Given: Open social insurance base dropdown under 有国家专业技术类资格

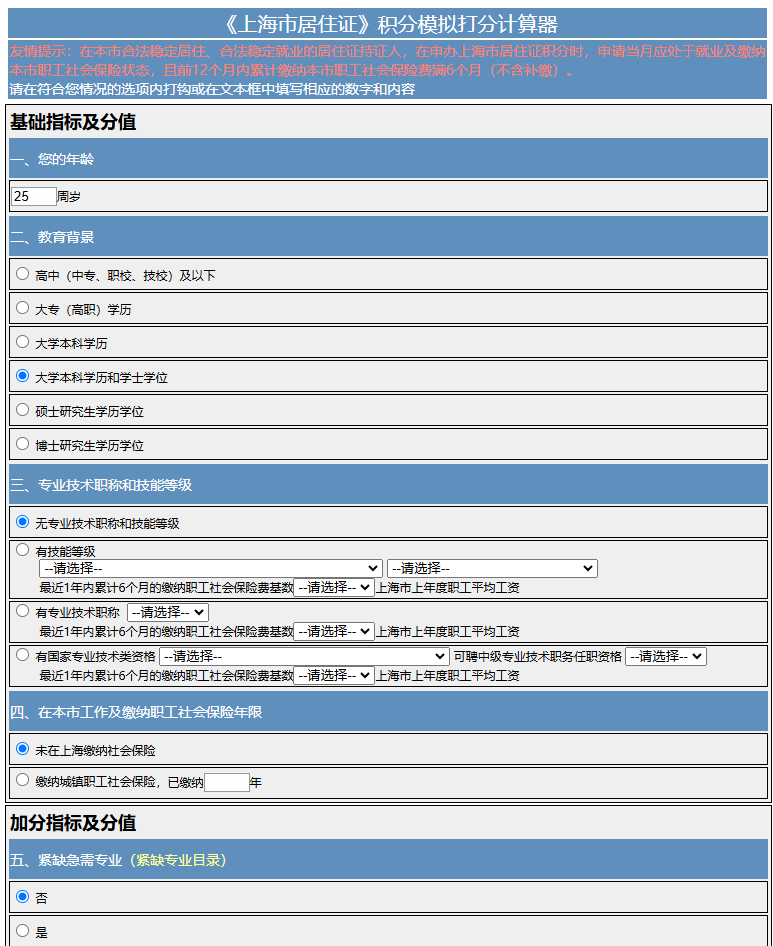Looking at the screenshot, I should point(334,676).
